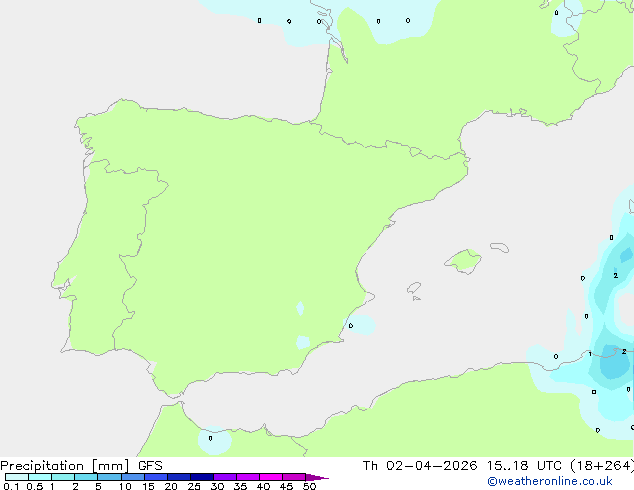Click the 'Th 02-04-2026 15..18 UTC' timestamp
The width and height of the screenshot is (634, 490).
pyautogui.click(x=462, y=466)
